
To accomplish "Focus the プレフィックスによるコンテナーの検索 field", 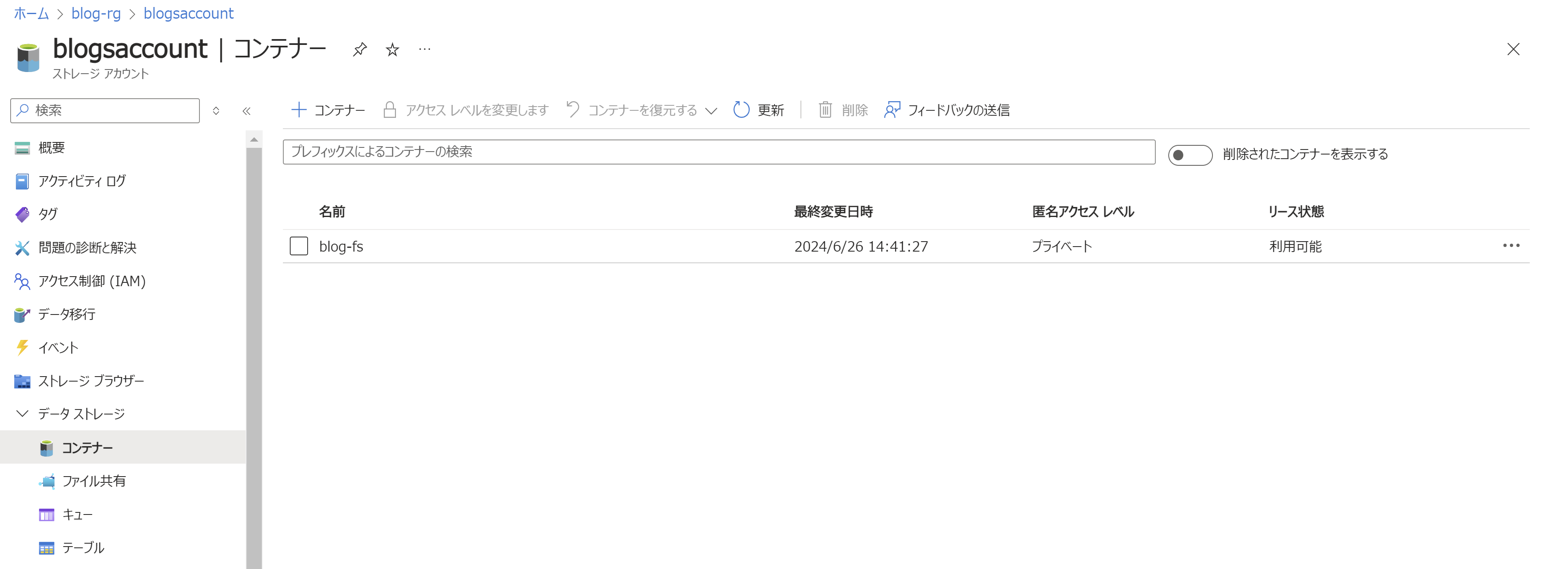I will click(x=719, y=152).
